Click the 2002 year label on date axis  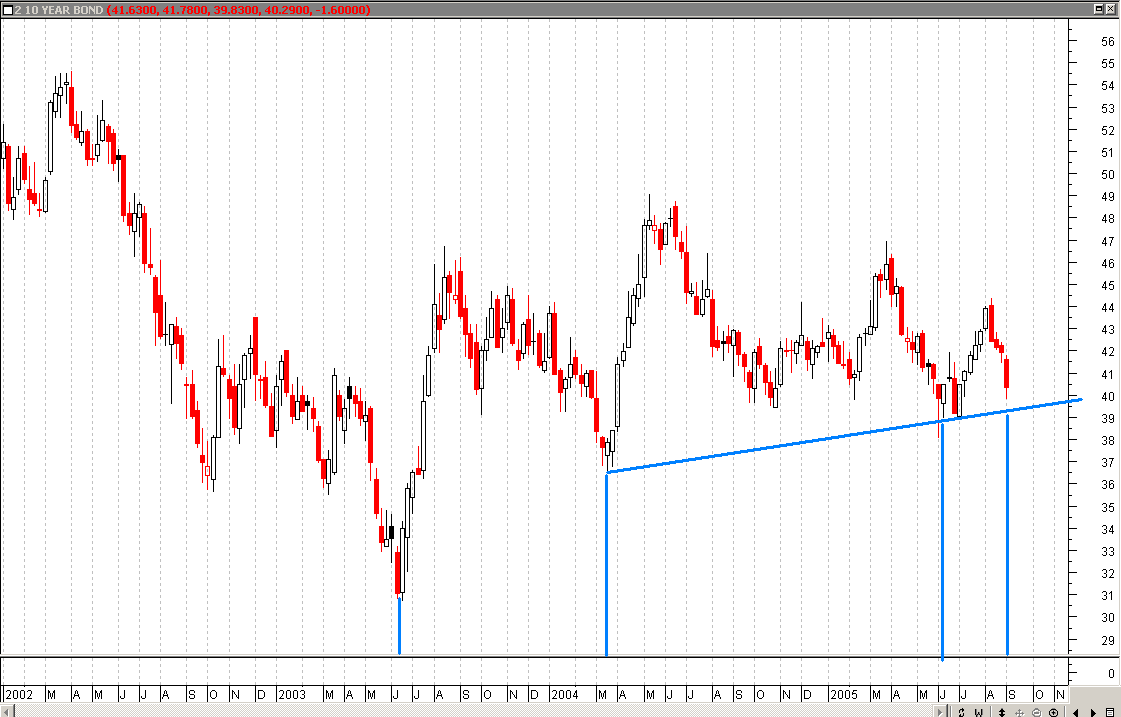[19, 694]
